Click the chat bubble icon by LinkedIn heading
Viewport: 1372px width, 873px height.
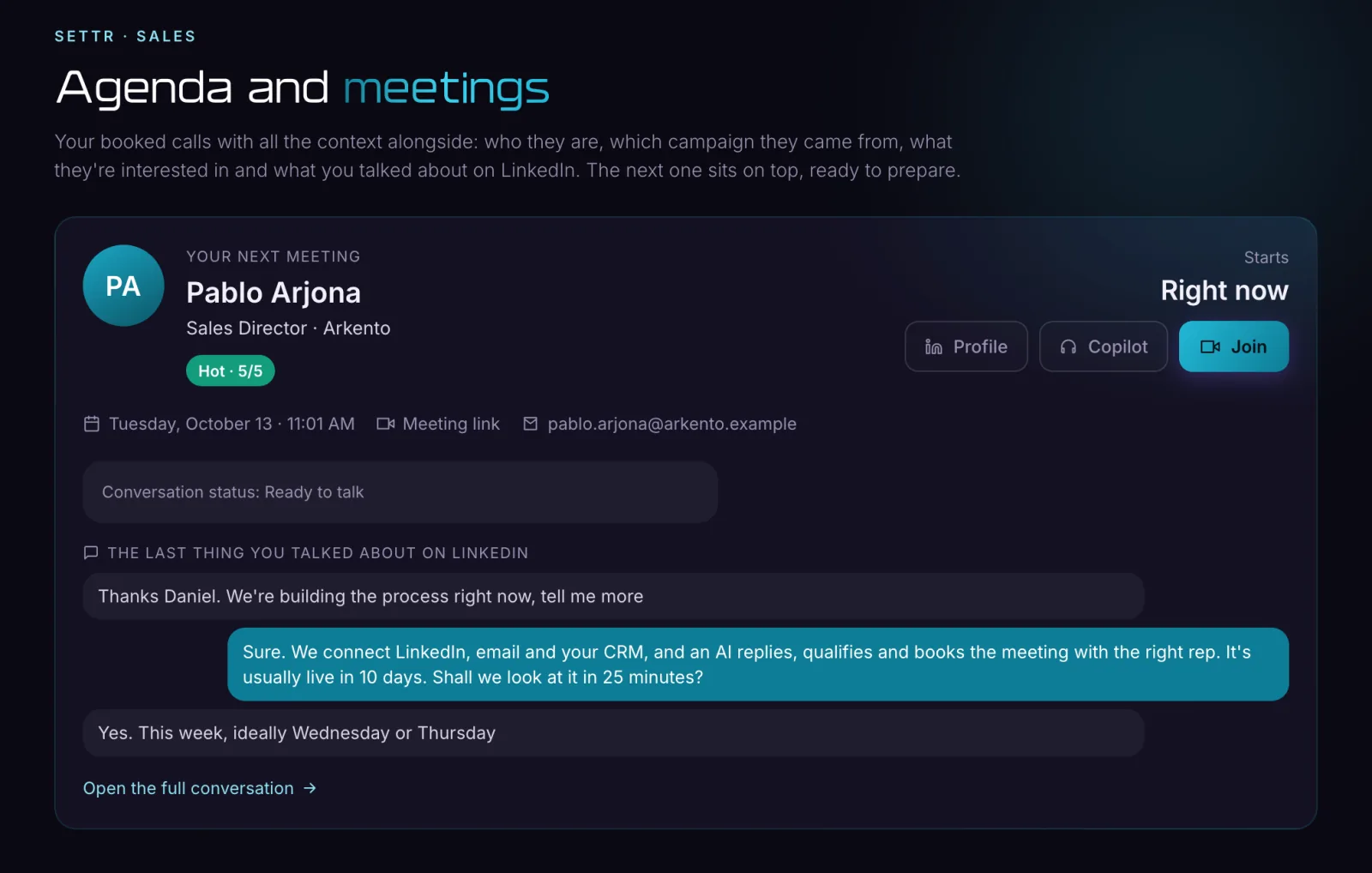tap(91, 552)
